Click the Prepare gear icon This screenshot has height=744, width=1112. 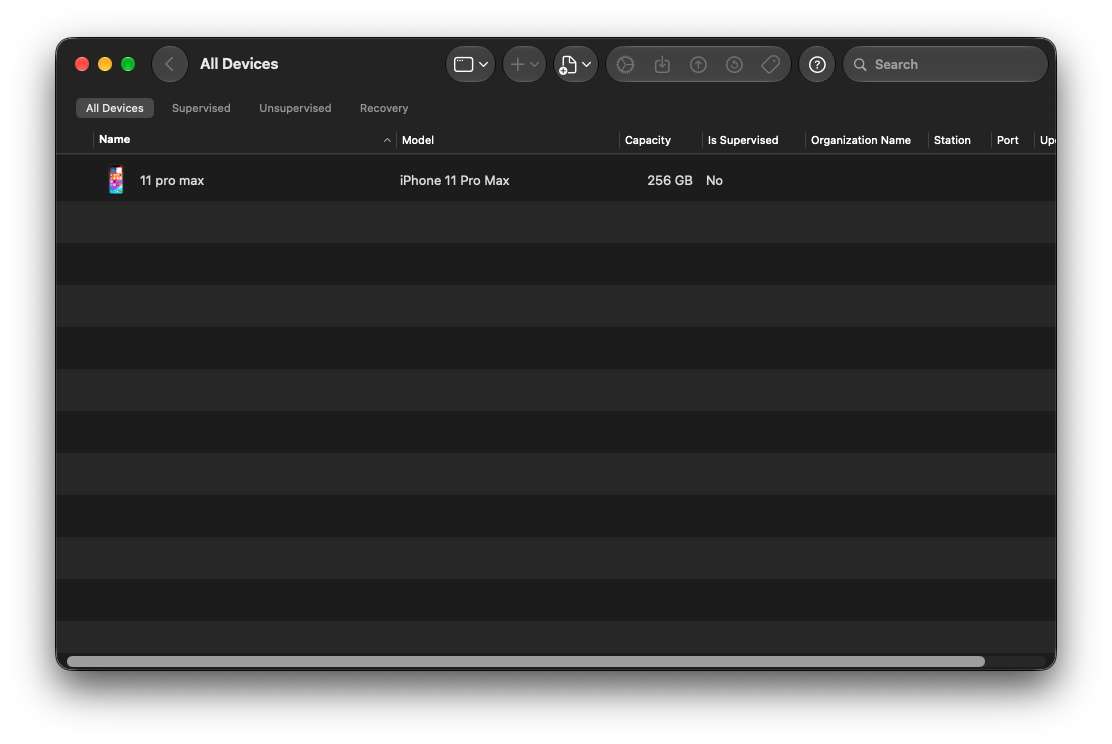point(626,65)
